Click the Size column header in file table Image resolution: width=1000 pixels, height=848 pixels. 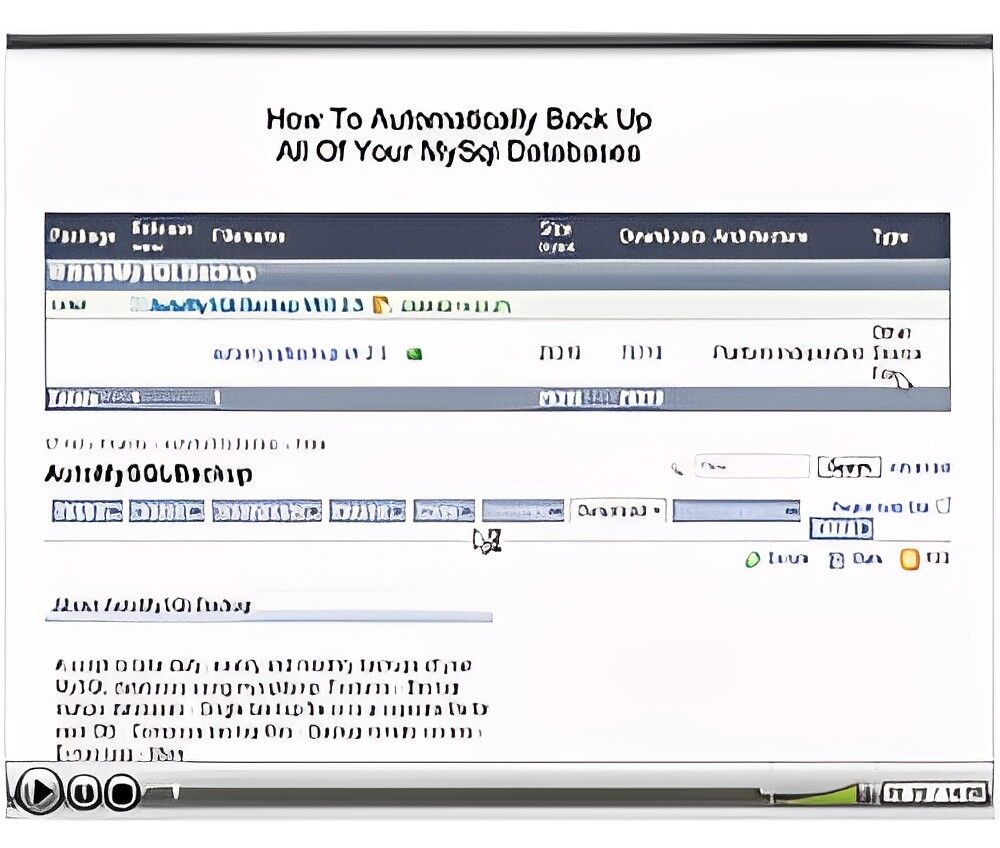coord(556,236)
